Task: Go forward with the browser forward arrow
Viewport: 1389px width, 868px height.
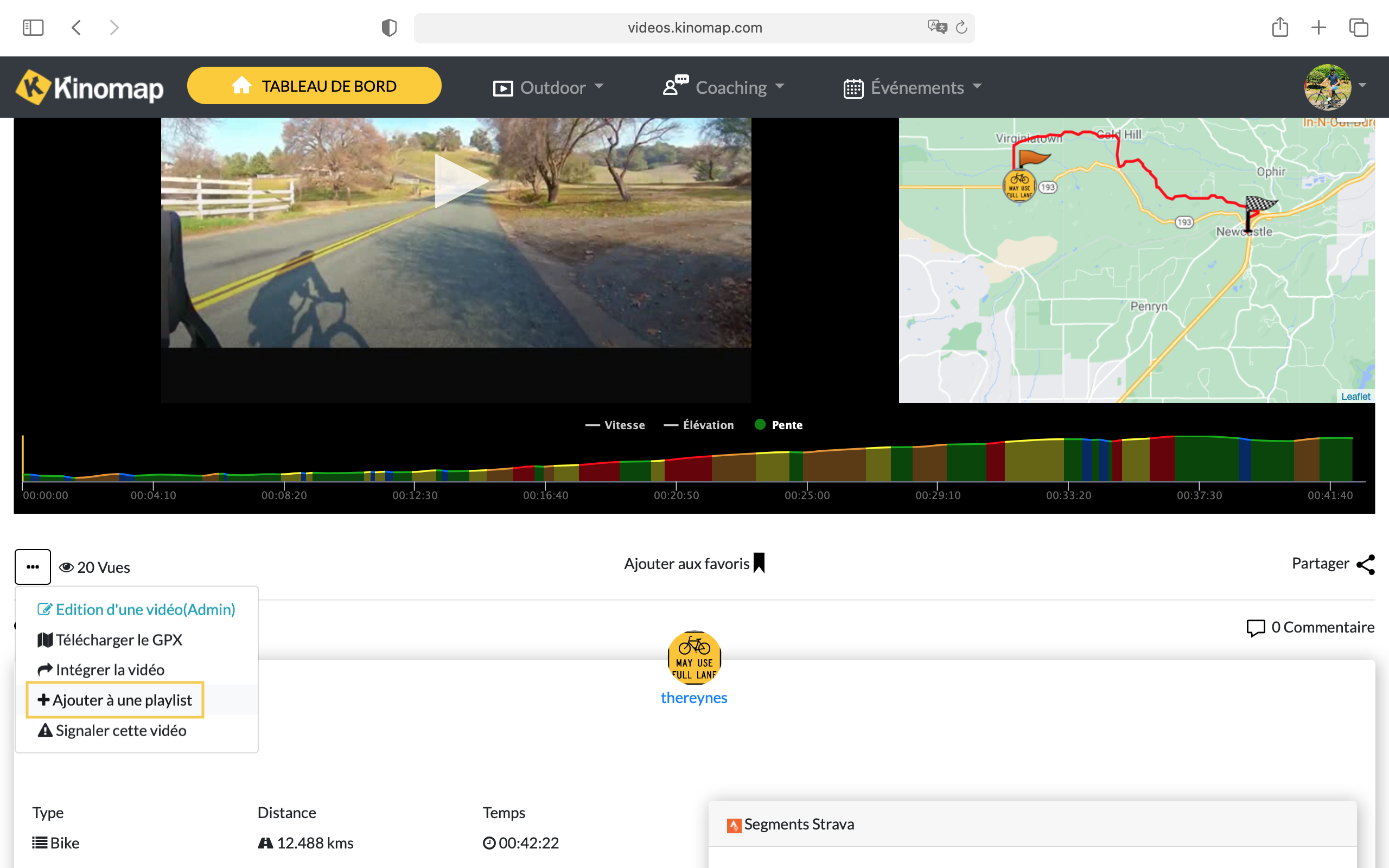Action: coord(114,28)
